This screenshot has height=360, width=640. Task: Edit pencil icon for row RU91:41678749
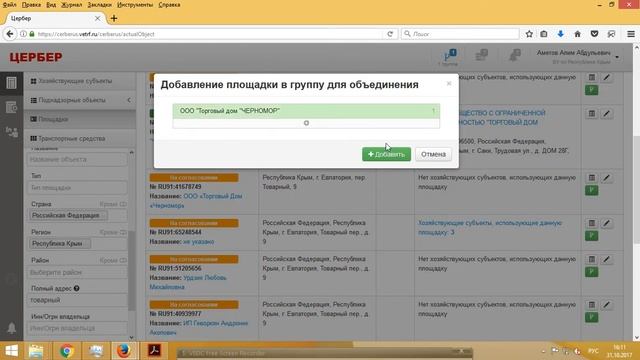click(x=607, y=178)
